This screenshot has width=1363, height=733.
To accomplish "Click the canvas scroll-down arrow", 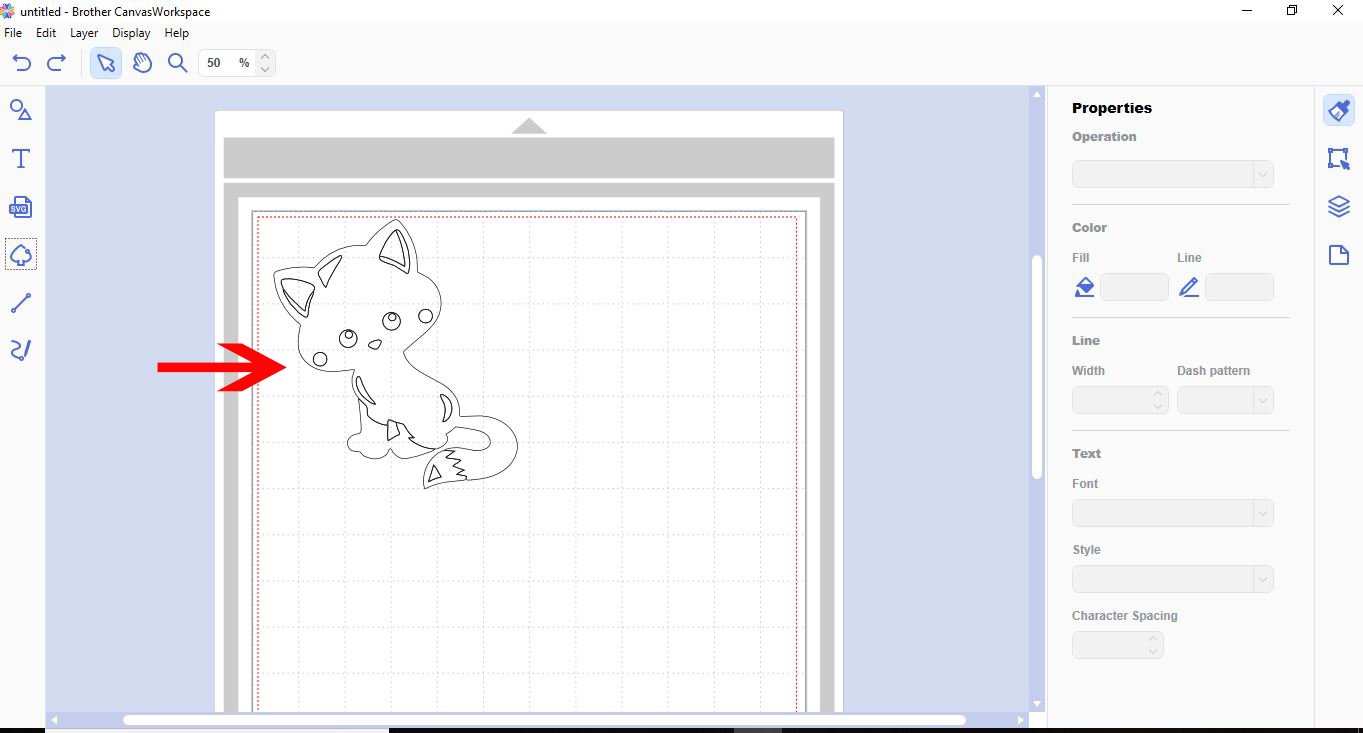I will click(x=1037, y=704).
